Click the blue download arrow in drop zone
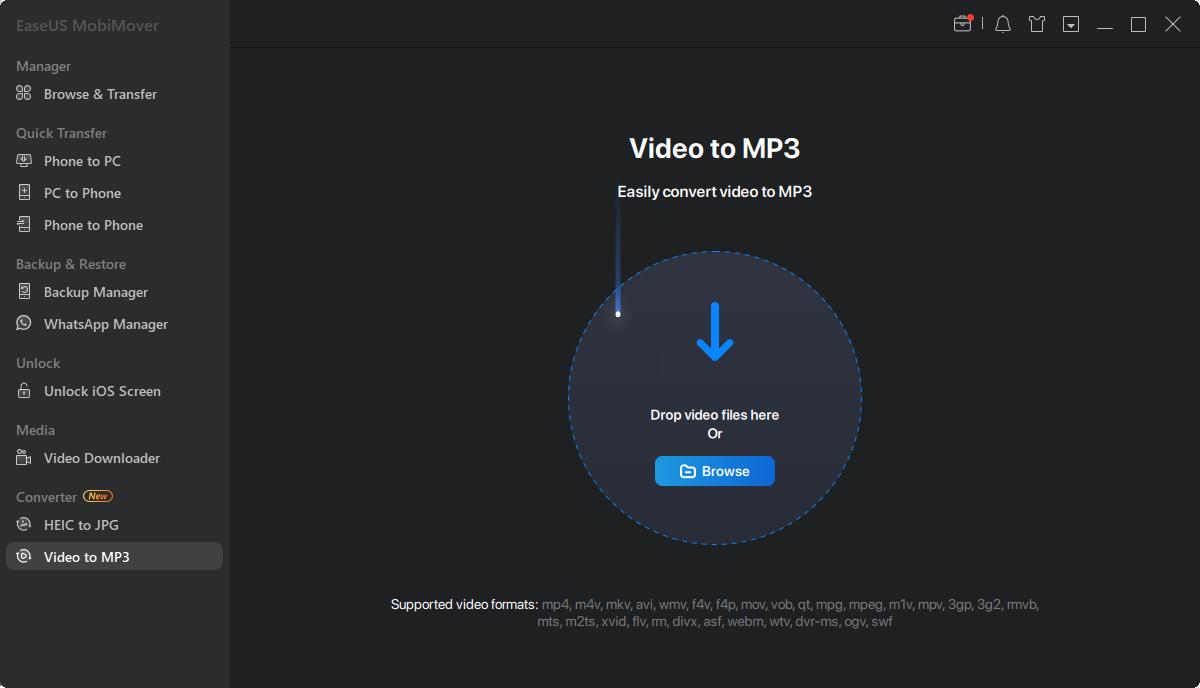Screen dimensions: 1200x688 point(715,332)
